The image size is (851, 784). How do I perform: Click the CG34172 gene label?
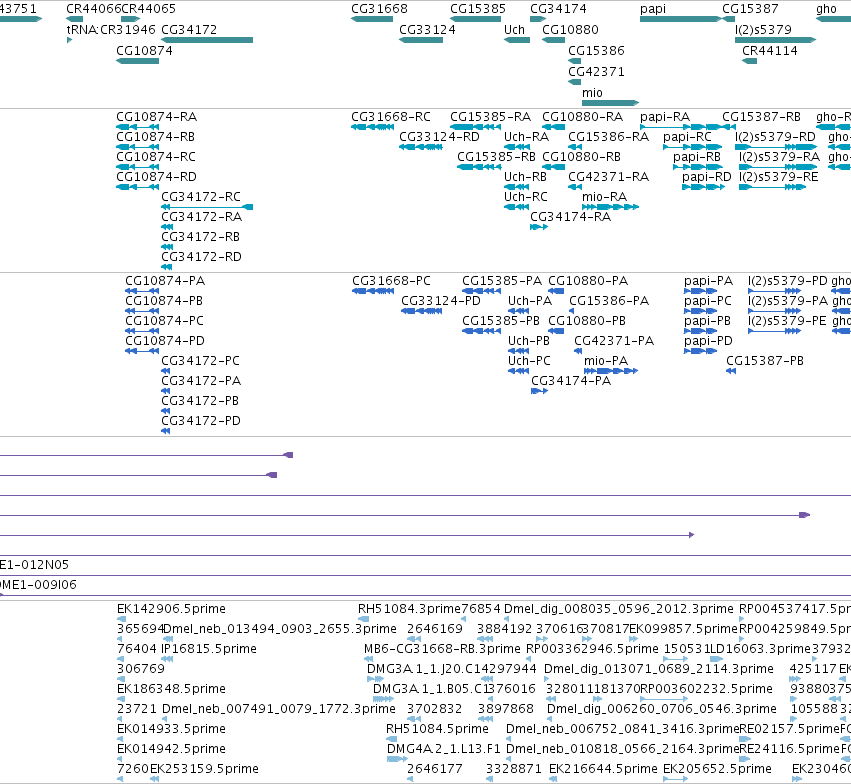coord(189,30)
